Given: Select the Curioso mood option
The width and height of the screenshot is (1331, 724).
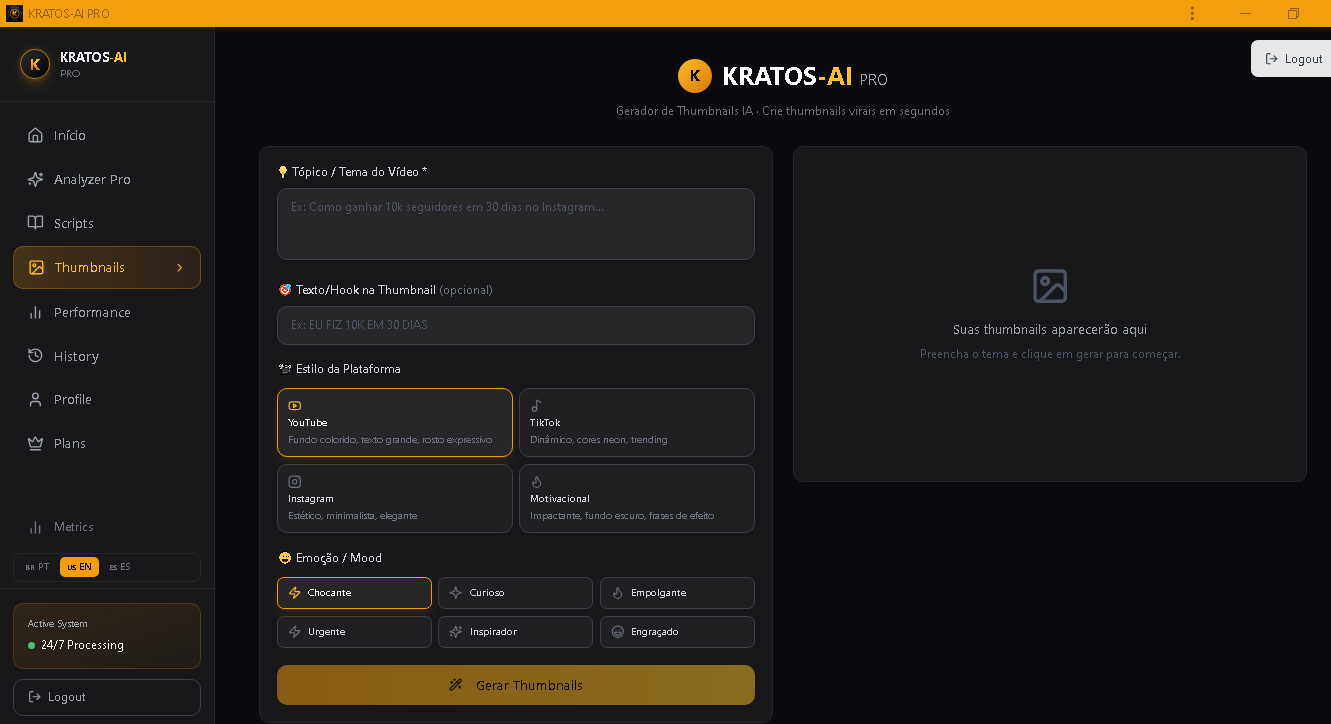Looking at the screenshot, I should (x=515, y=592).
